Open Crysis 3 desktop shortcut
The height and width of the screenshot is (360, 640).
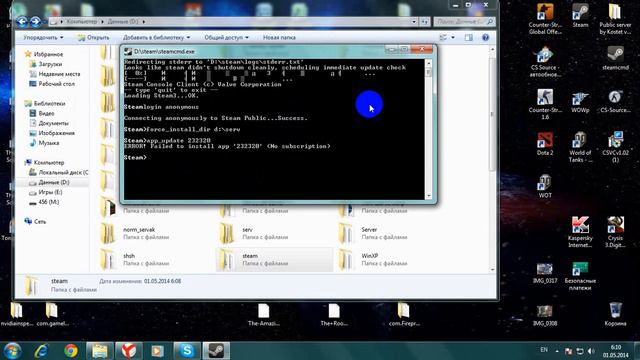(x=615, y=232)
